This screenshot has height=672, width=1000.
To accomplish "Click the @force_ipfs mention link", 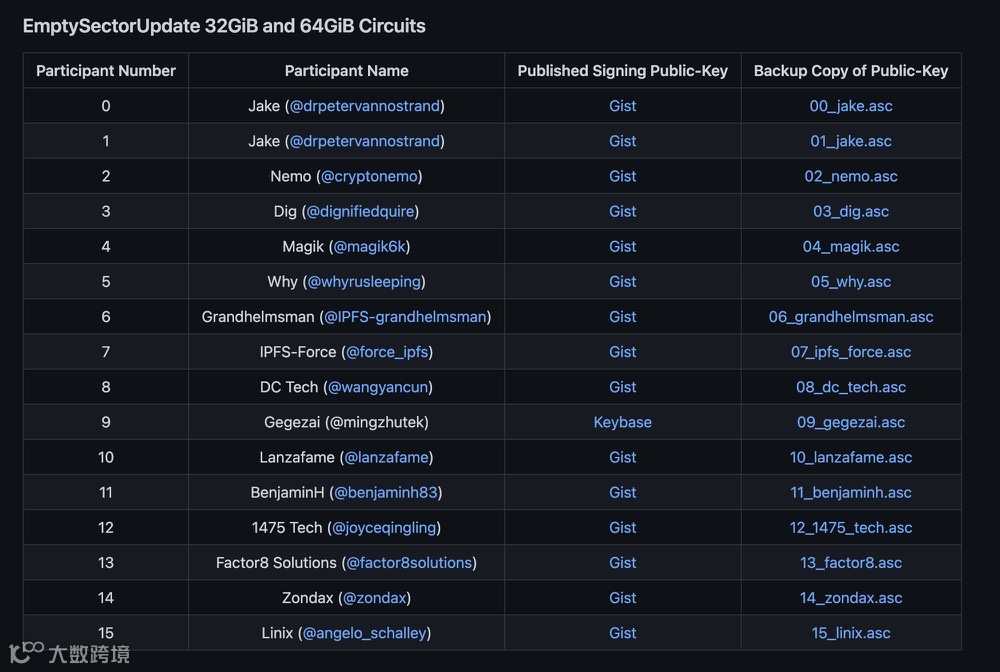I will 389,352.
